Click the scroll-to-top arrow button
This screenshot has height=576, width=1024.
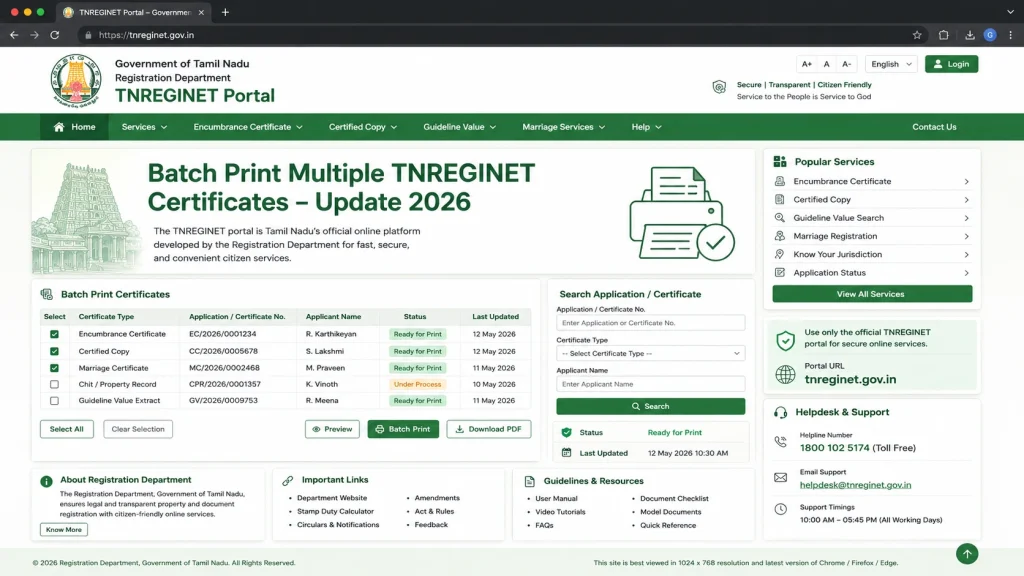[967, 554]
